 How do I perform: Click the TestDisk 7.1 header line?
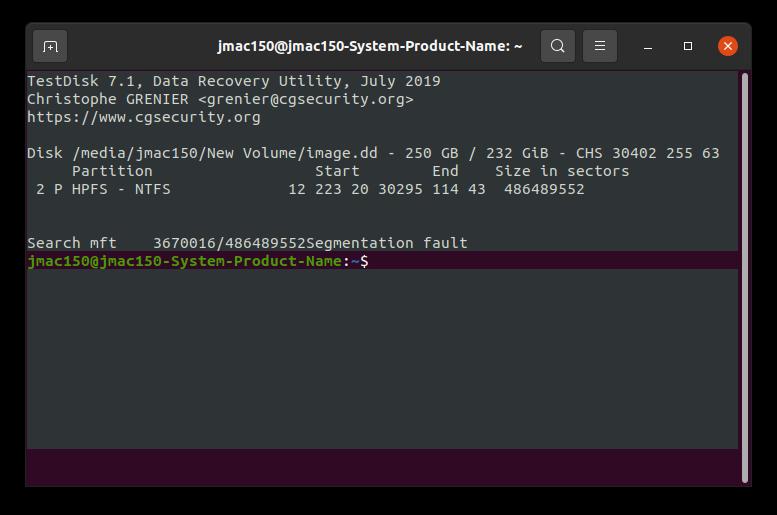(233, 81)
